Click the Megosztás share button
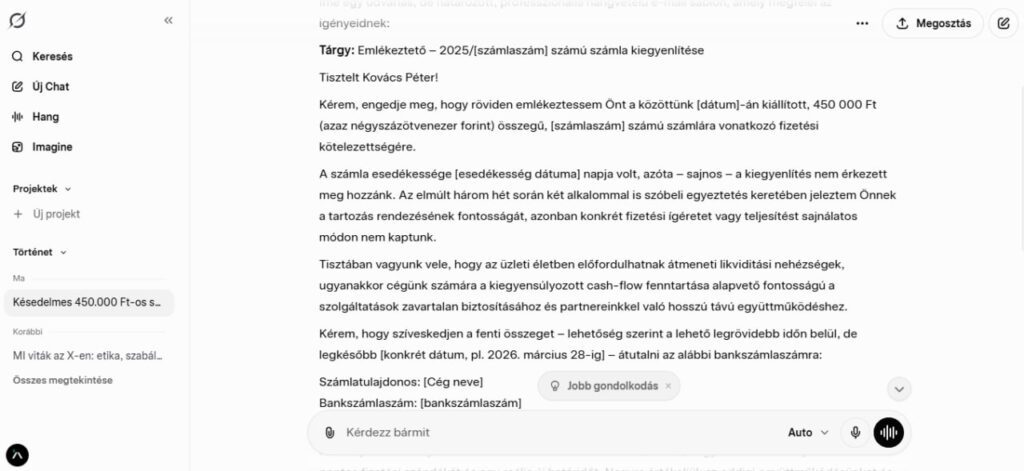The width and height of the screenshot is (1024, 471). [933, 23]
